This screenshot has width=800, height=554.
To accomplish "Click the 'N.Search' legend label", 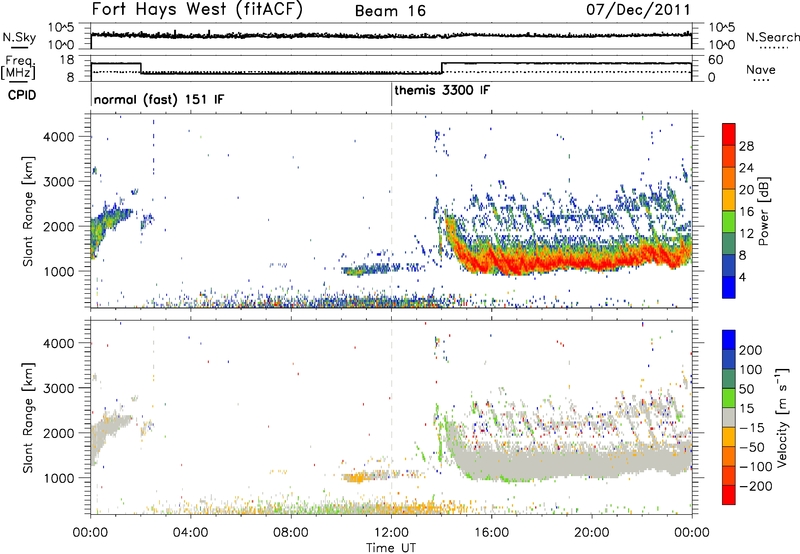I will pos(772,37).
